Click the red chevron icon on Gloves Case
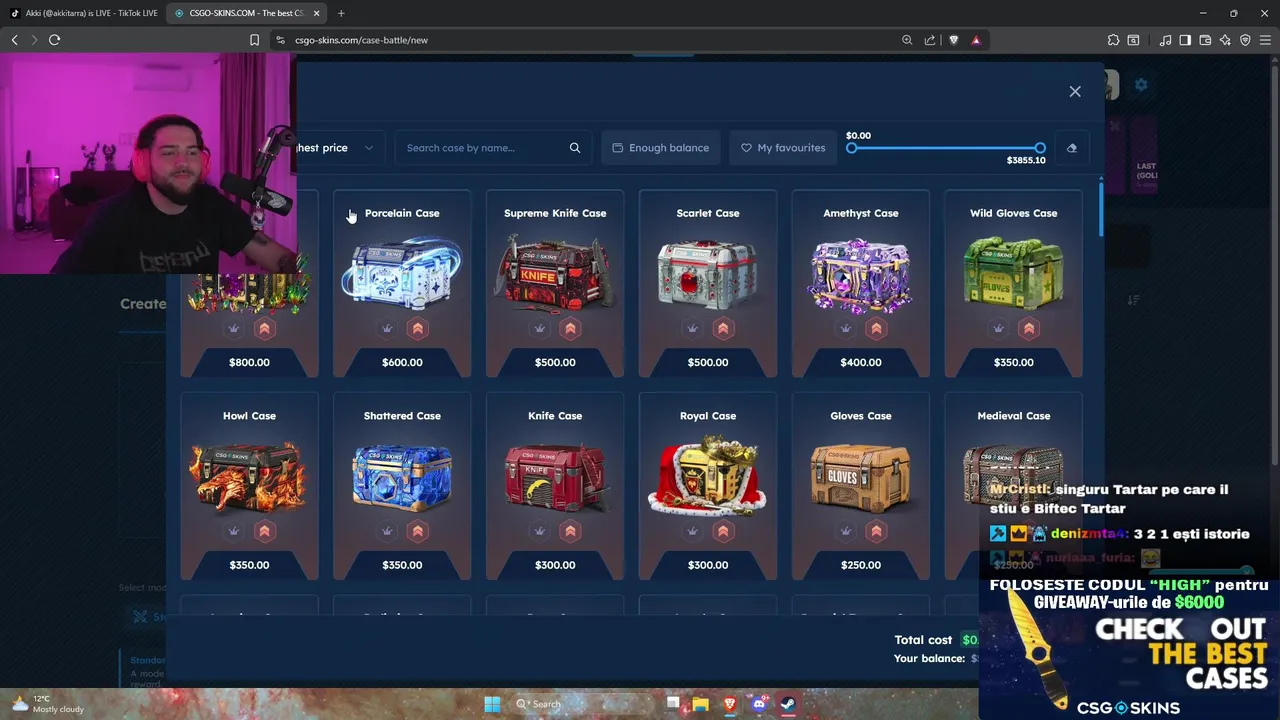This screenshot has height=720, width=1280. [877, 531]
